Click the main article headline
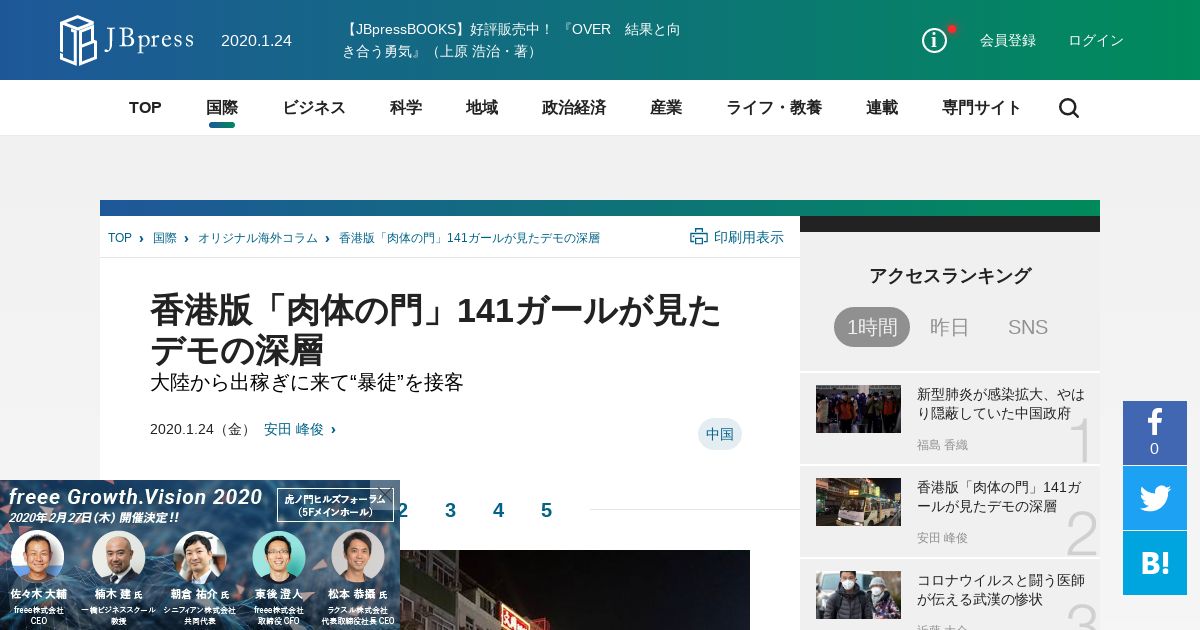The image size is (1200, 630). [436, 330]
